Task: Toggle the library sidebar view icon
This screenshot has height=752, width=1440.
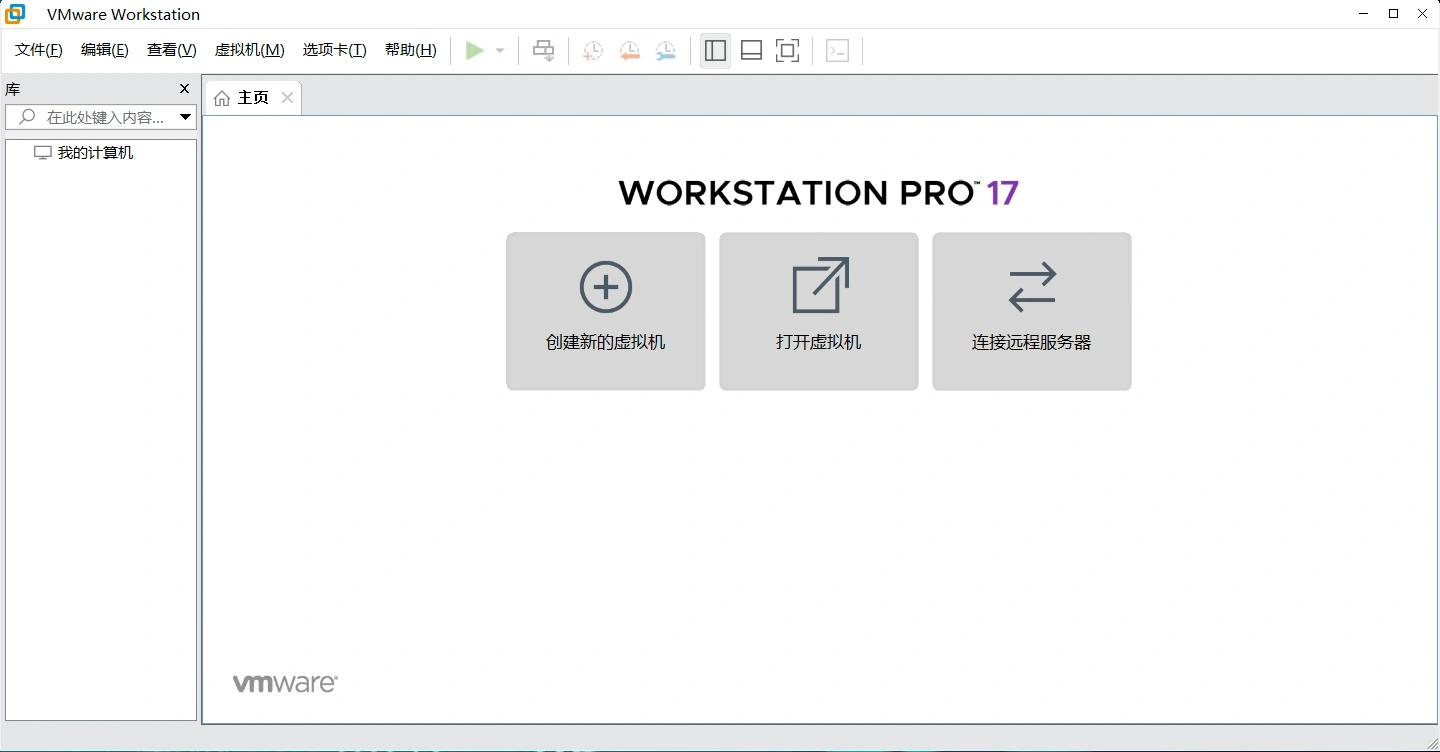Action: pyautogui.click(x=715, y=51)
